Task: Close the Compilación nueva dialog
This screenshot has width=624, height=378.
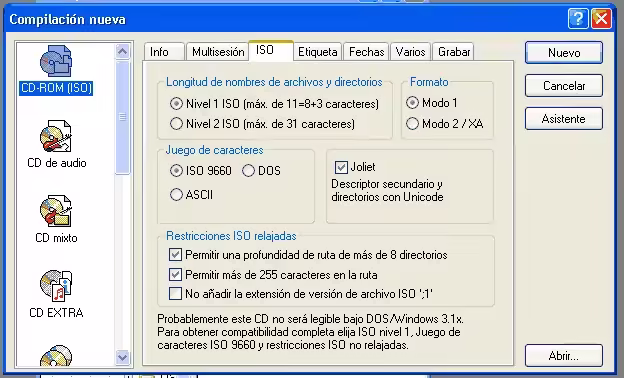Action: pyautogui.click(x=601, y=18)
